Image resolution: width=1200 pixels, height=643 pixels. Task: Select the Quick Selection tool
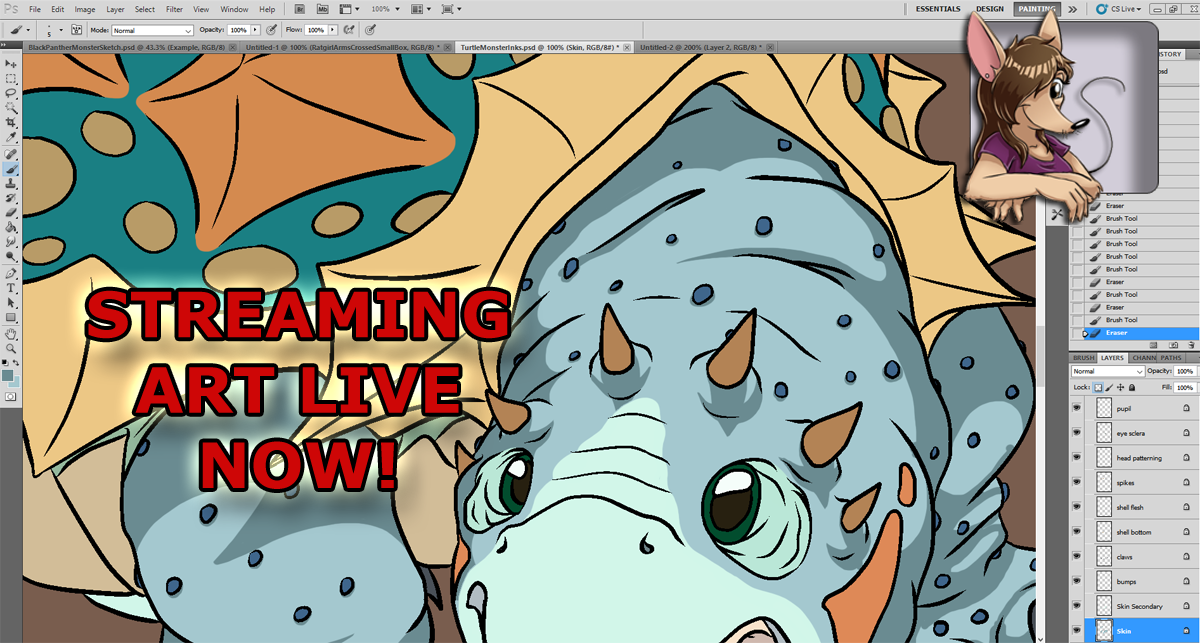click(11, 108)
